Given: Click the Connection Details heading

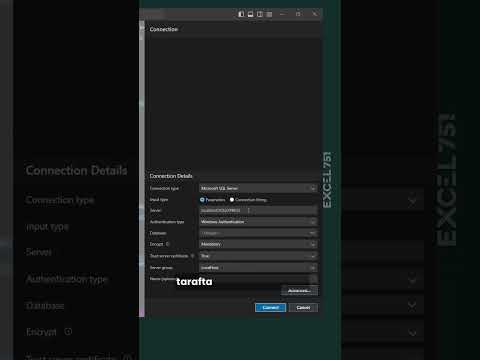Looking at the screenshot, I should [171, 176].
